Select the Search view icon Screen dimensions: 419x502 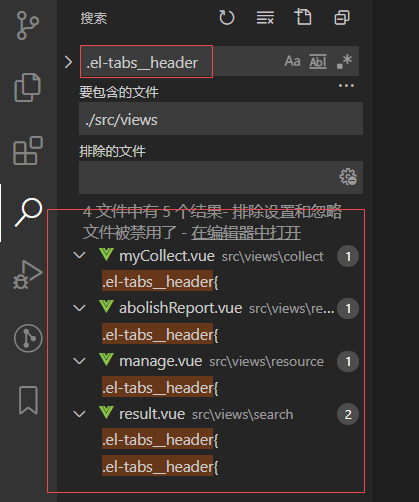pos(29,212)
